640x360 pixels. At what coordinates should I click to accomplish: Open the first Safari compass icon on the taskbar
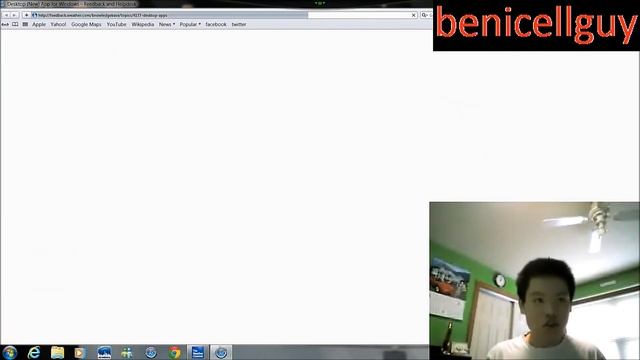[151, 353]
